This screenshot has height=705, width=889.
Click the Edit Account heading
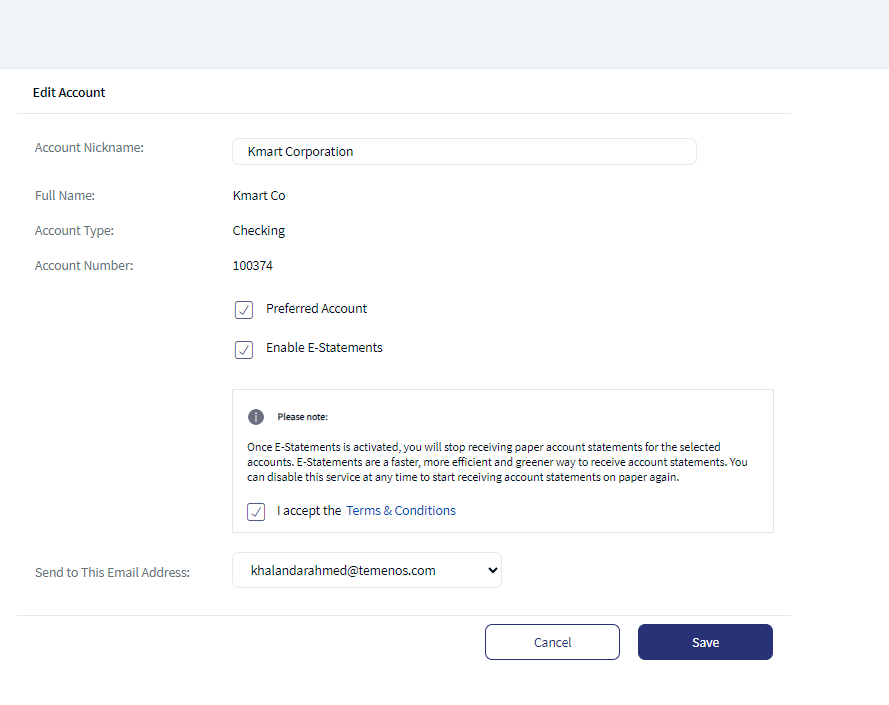click(x=69, y=92)
